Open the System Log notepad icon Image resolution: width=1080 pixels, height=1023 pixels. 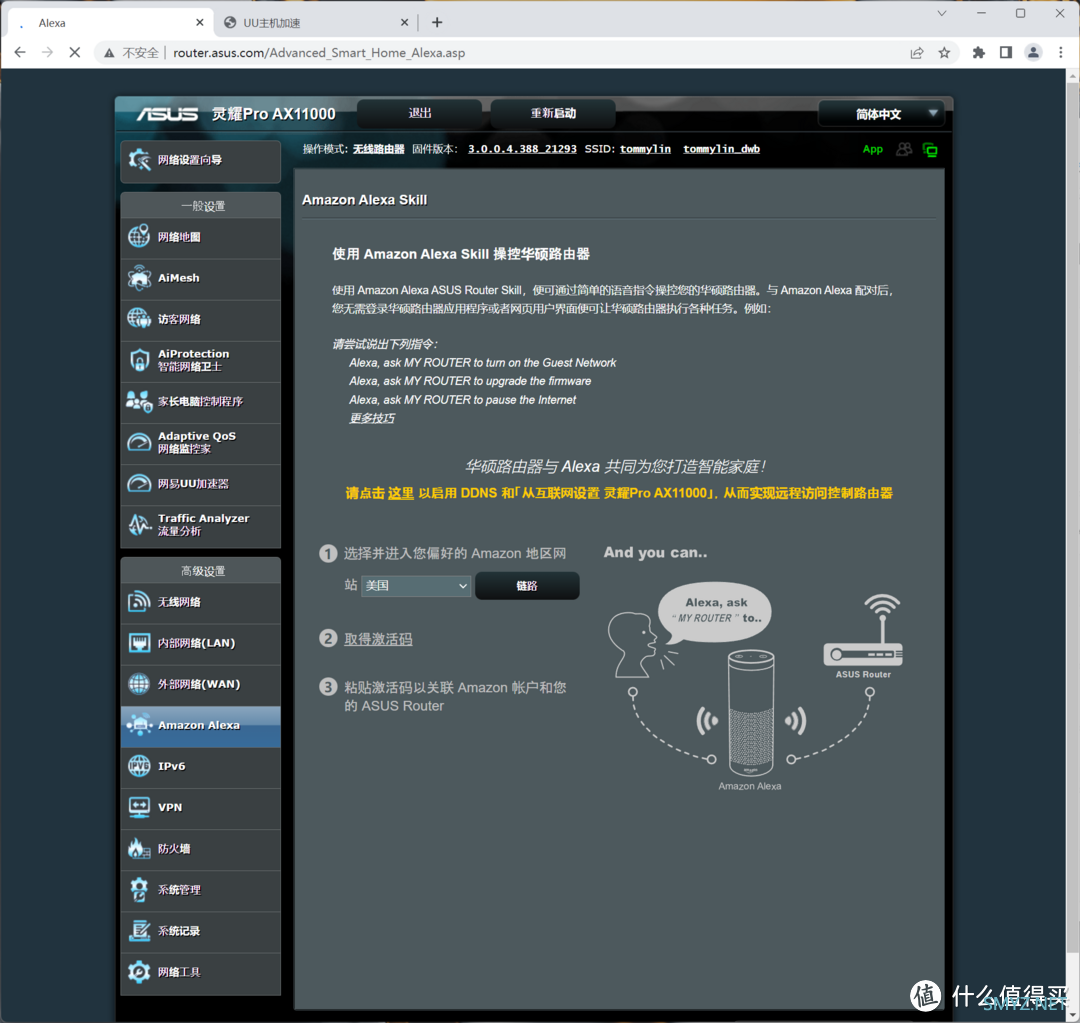[139, 931]
